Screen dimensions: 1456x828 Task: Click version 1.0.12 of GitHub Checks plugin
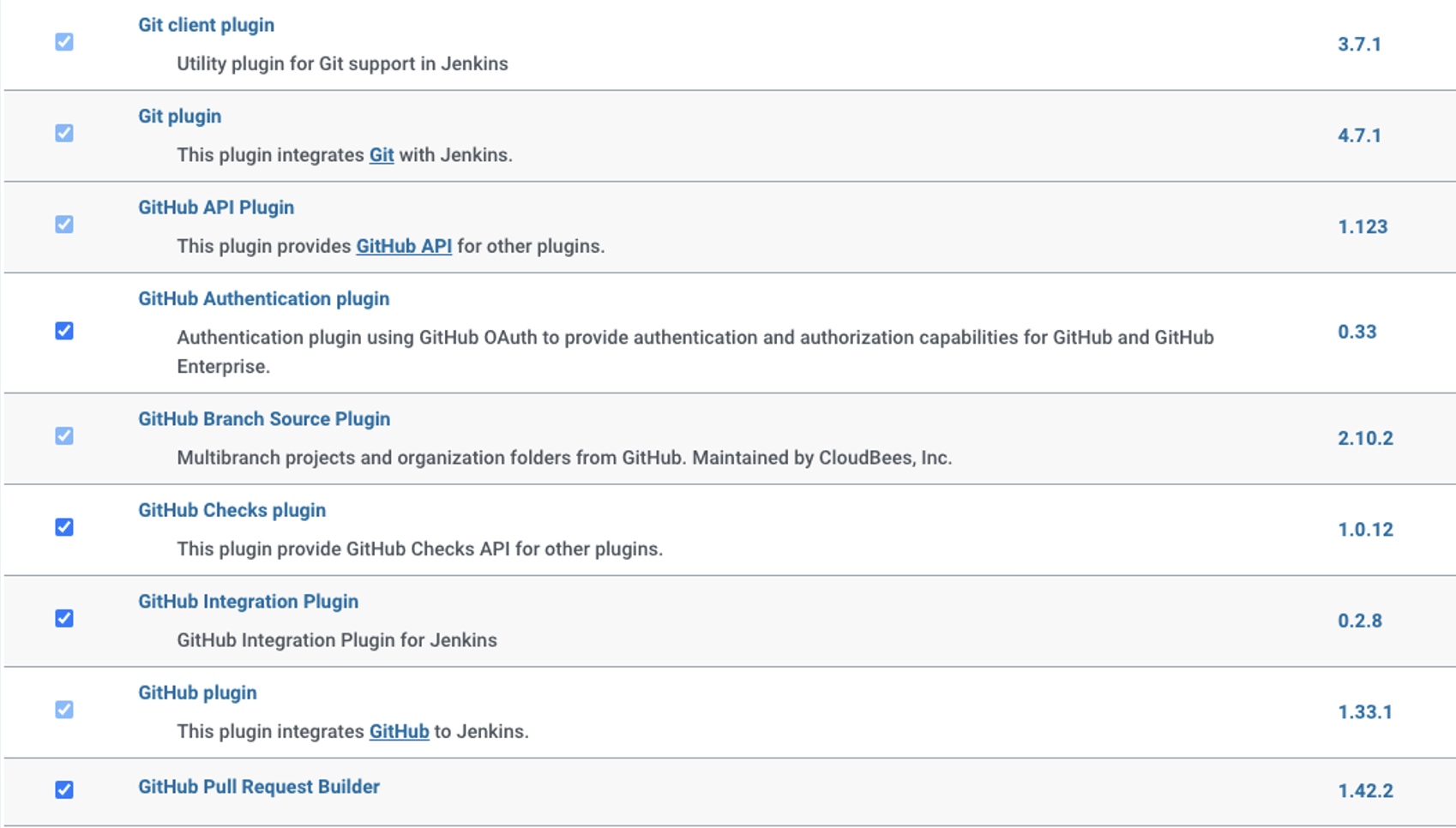coord(1366,530)
